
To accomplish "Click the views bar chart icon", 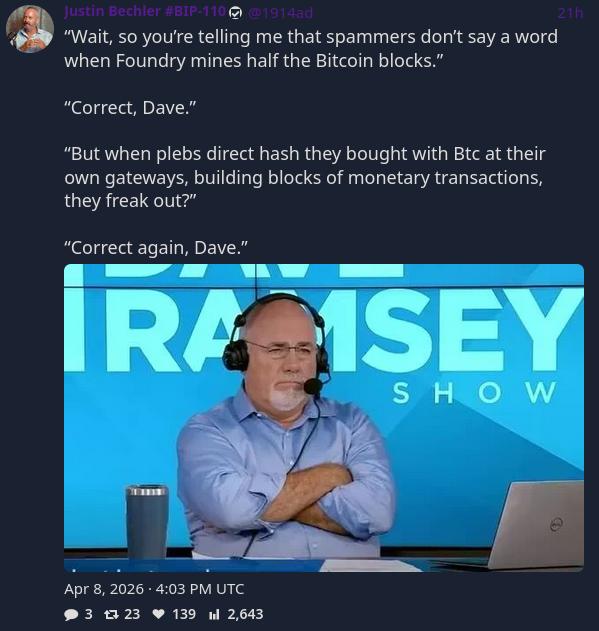I will click(215, 614).
